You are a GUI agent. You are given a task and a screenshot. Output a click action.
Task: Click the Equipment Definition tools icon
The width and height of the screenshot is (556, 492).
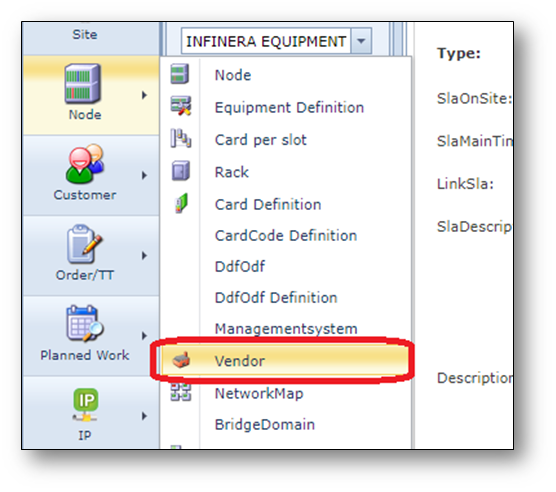[x=181, y=106]
